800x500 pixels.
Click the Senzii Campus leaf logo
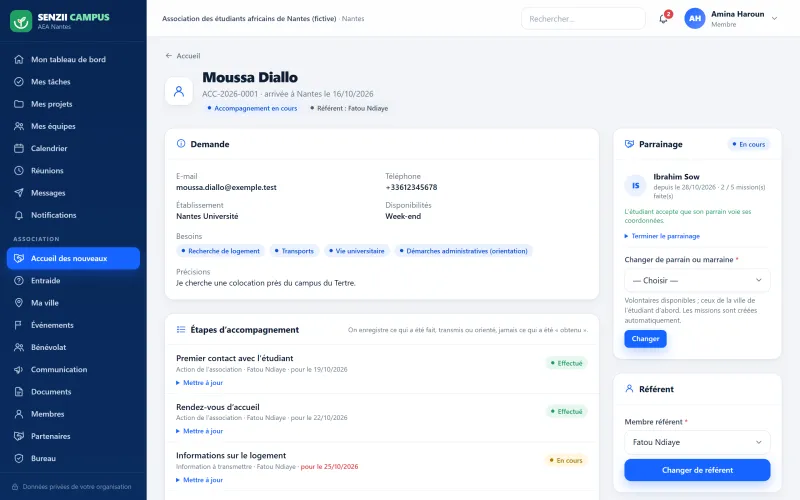[x=21, y=21]
